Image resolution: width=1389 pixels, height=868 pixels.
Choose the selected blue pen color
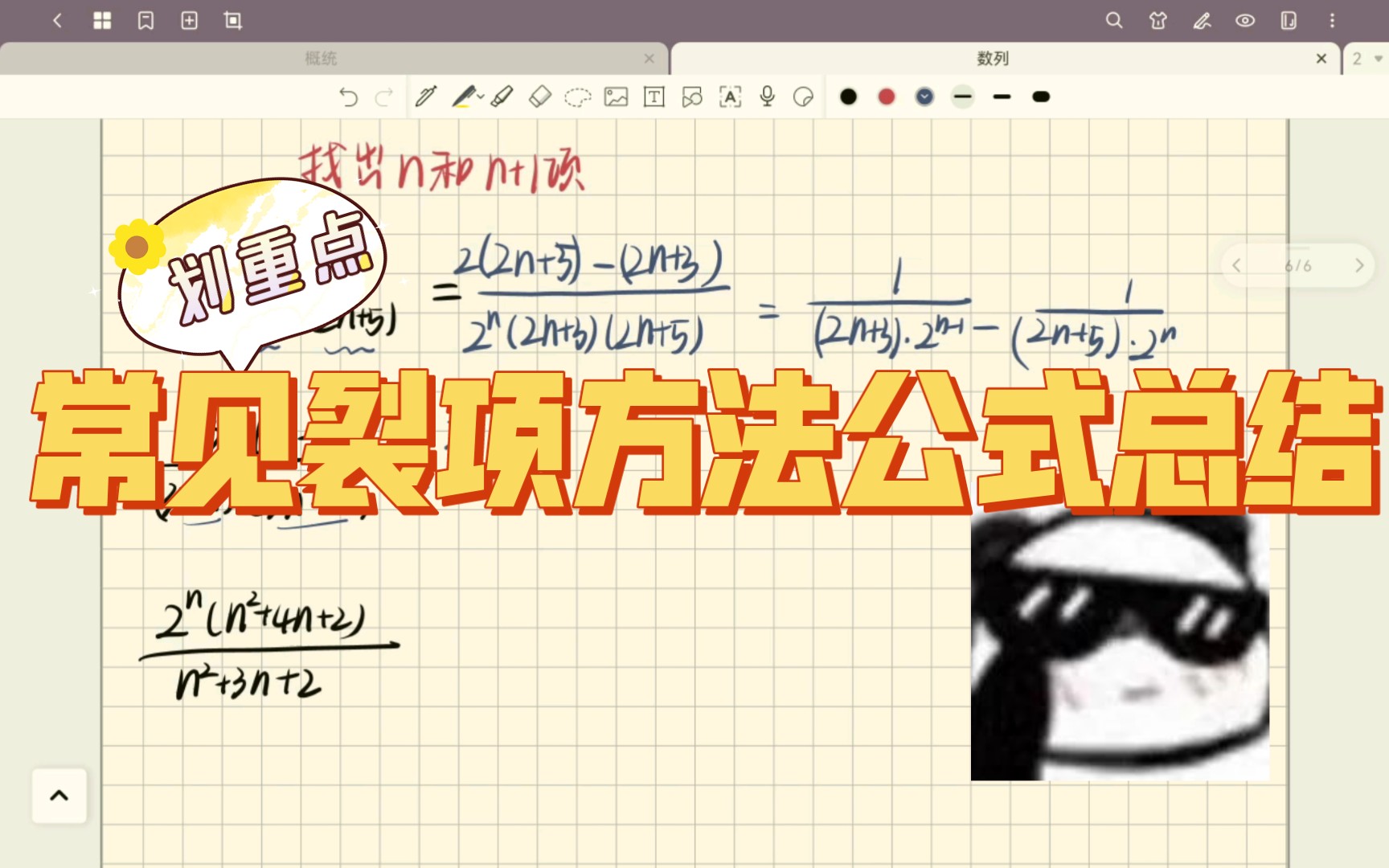(925, 97)
